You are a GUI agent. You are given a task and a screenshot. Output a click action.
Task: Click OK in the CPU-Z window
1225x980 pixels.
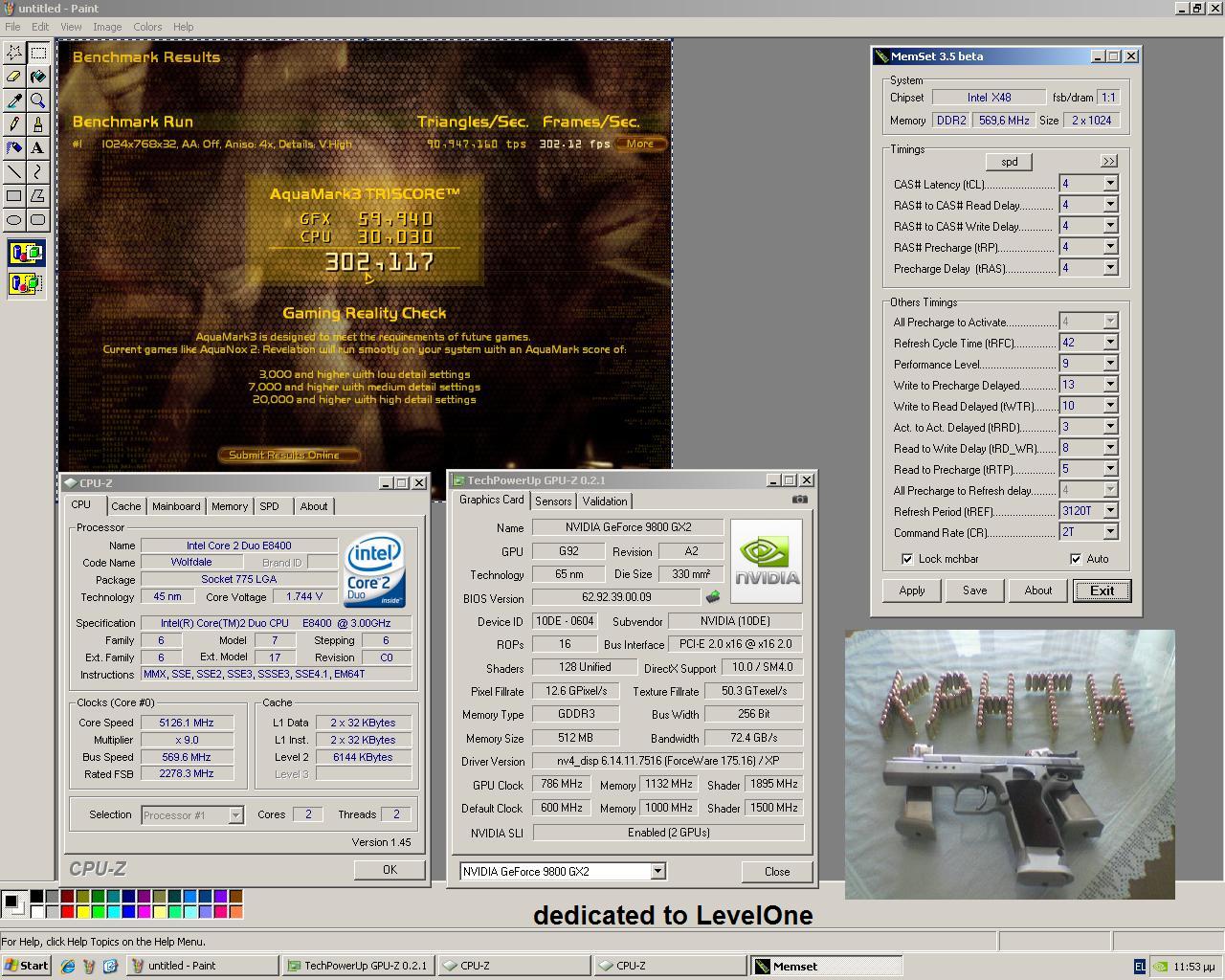coord(390,869)
